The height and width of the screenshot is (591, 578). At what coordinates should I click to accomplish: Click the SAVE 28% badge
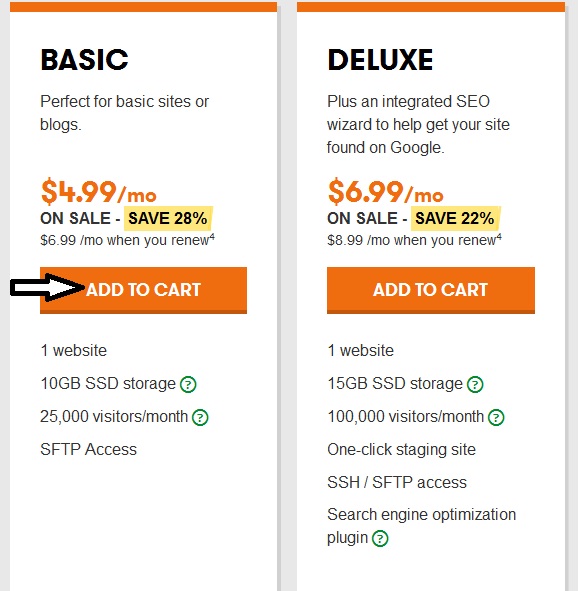pyautogui.click(x=168, y=218)
